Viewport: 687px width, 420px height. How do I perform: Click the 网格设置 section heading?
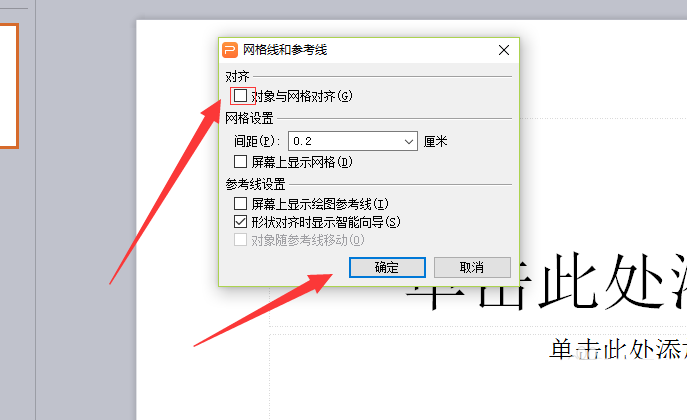[x=249, y=118]
